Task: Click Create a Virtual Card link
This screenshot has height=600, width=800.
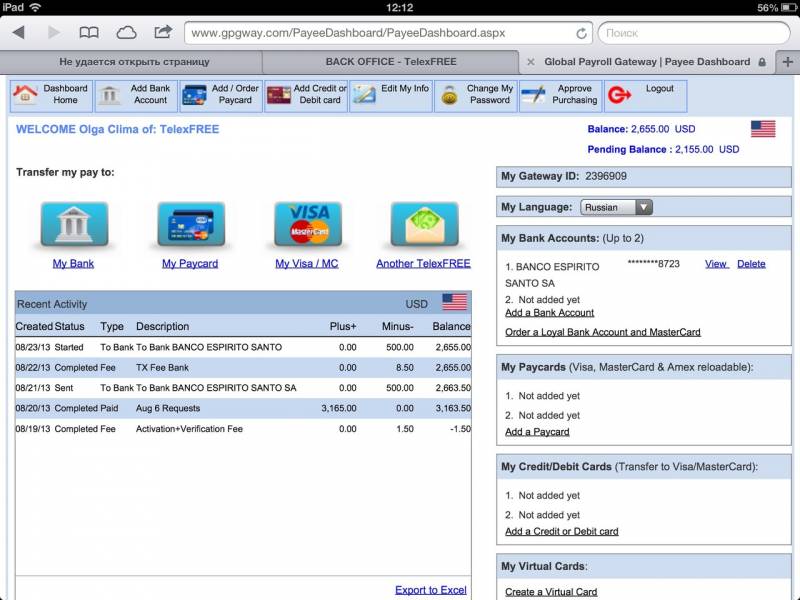Action: tap(551, 592)
